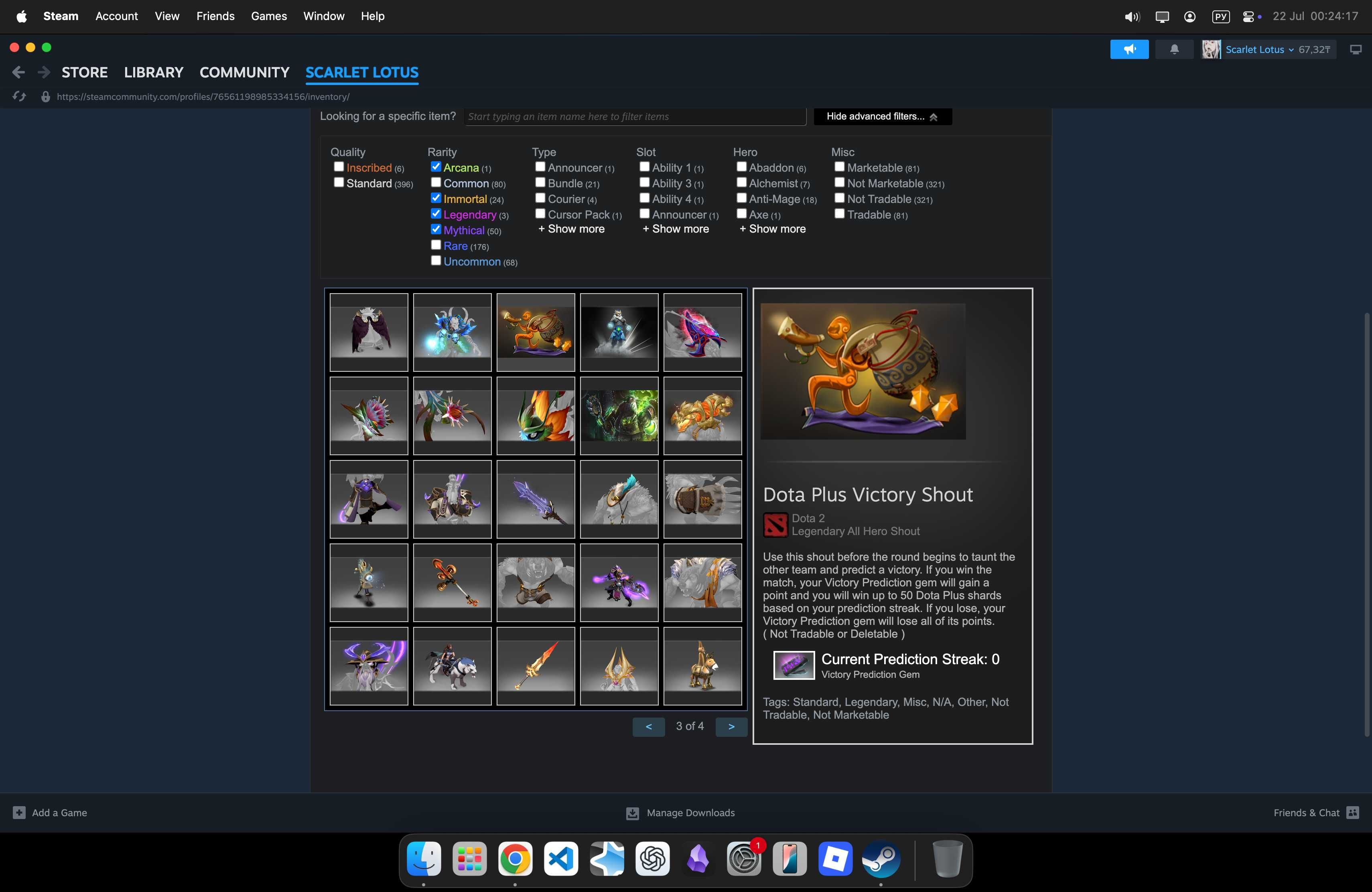This screenshot has height=892, width=1372.
Task: Check the Bundle type filter
Action: pos(540,182)
